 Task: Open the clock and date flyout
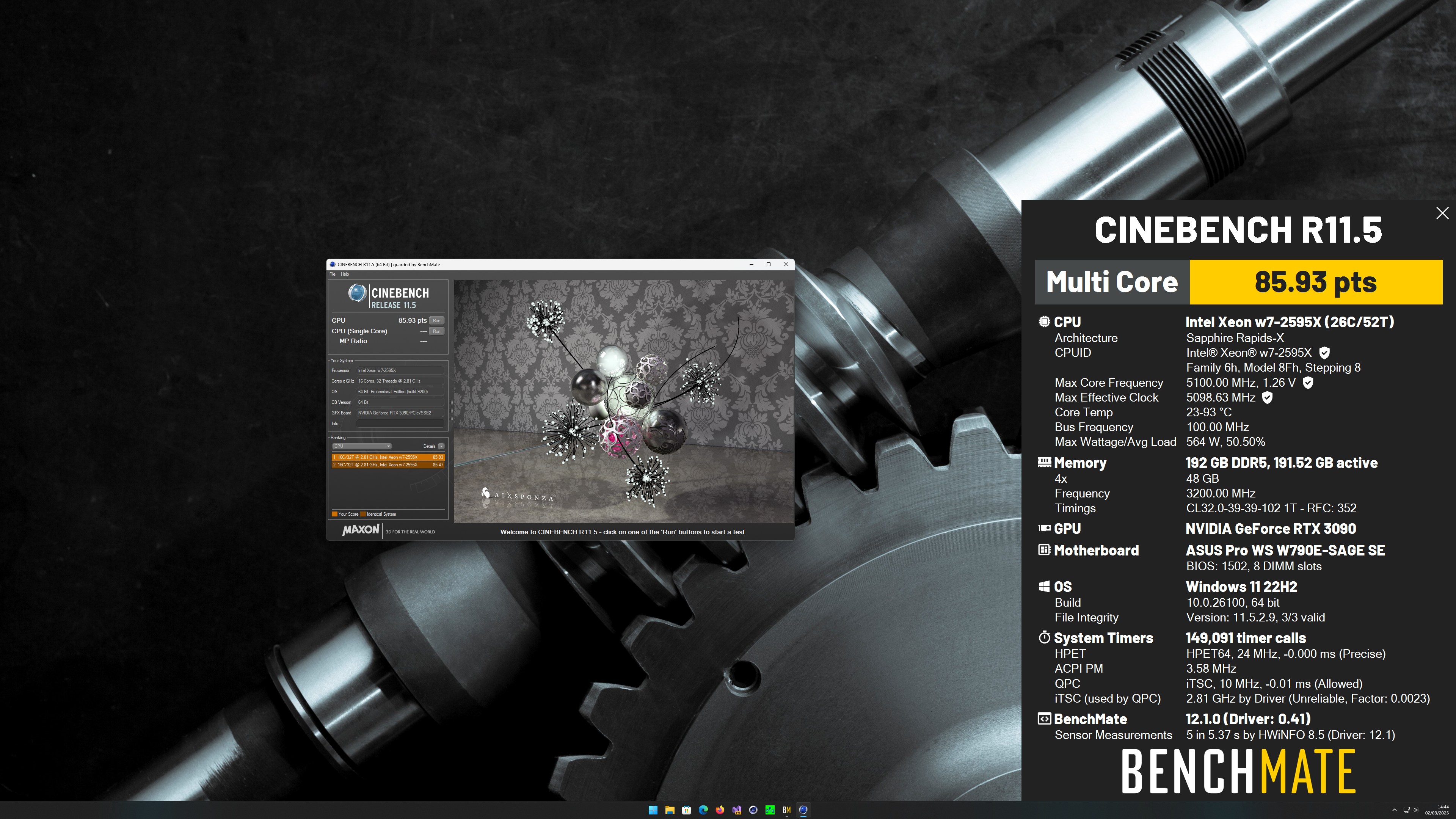[x=1437, y=810]
